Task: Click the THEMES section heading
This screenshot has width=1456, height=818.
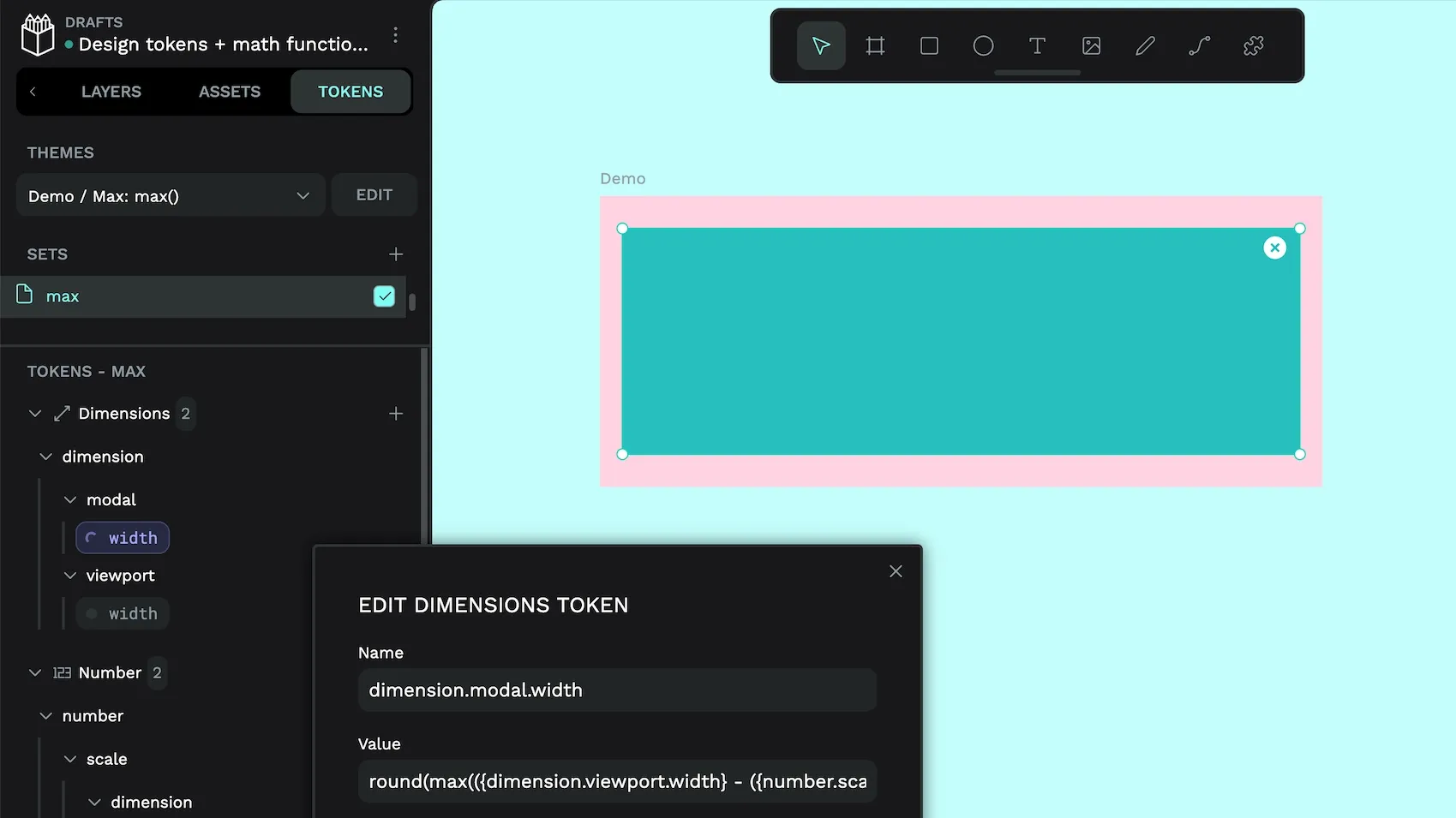Action: pyautogui.click(x=61, y=152)
